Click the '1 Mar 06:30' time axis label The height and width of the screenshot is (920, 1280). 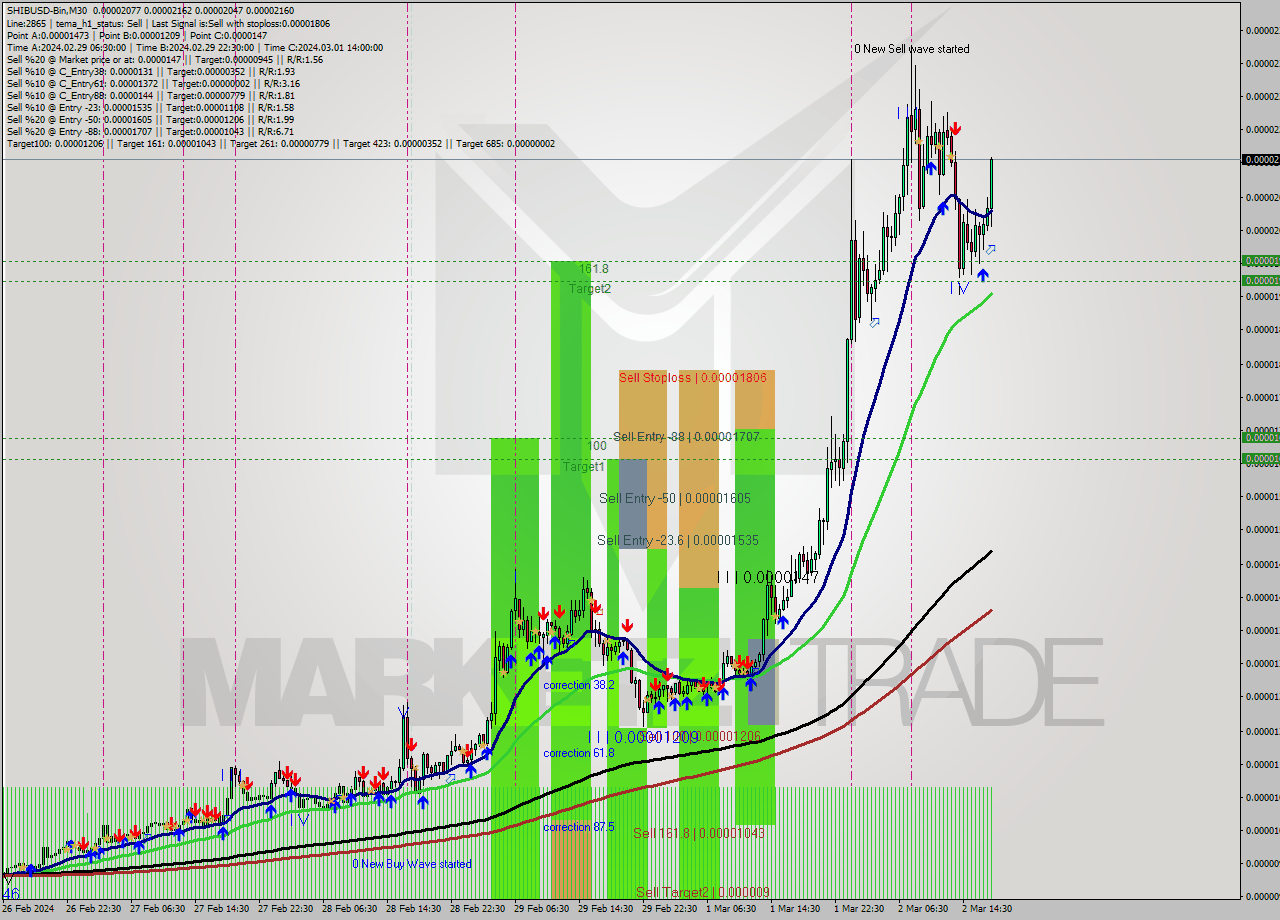732,909
